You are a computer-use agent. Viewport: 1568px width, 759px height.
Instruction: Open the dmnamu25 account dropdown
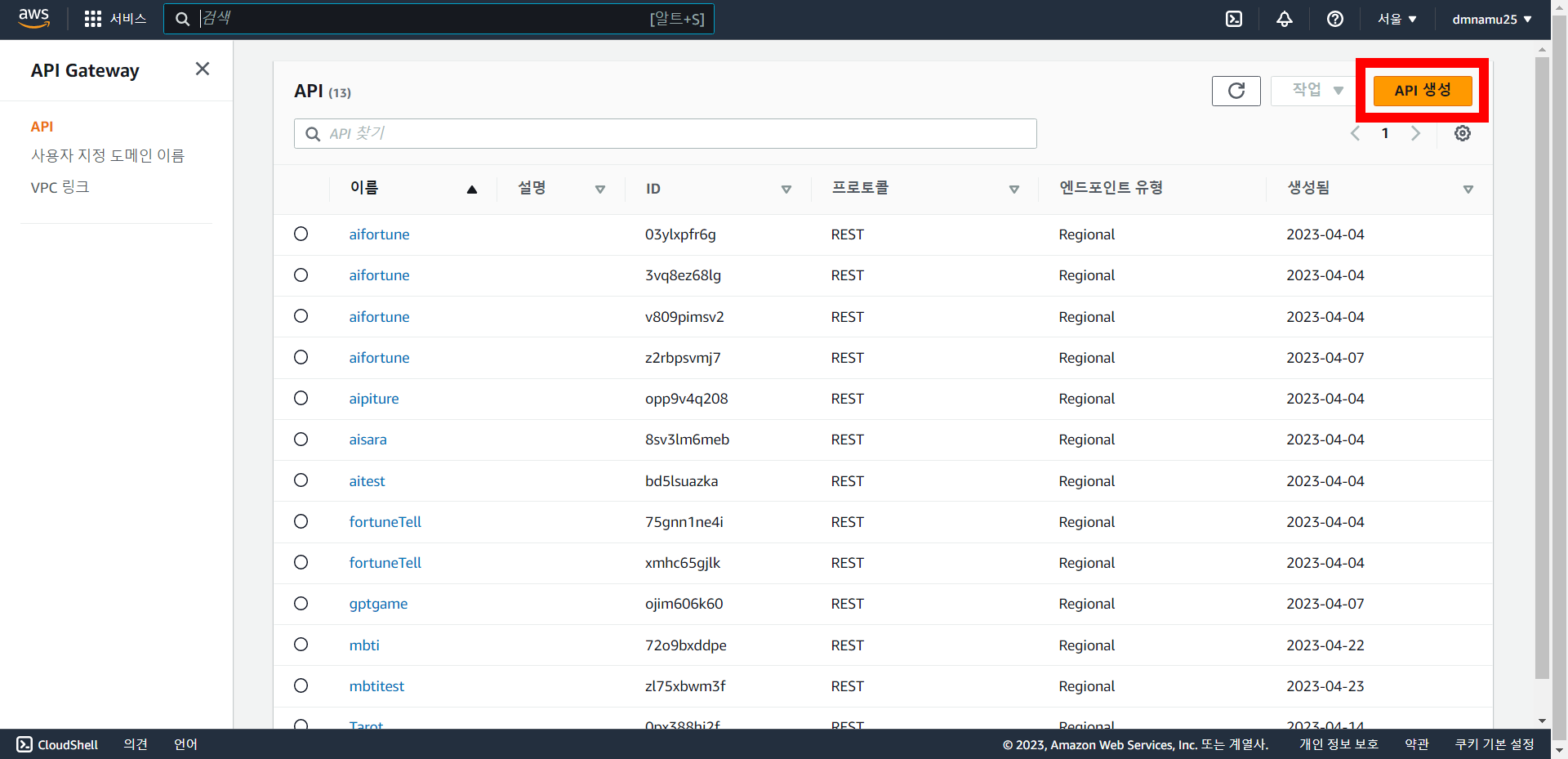pos(1492,19)
